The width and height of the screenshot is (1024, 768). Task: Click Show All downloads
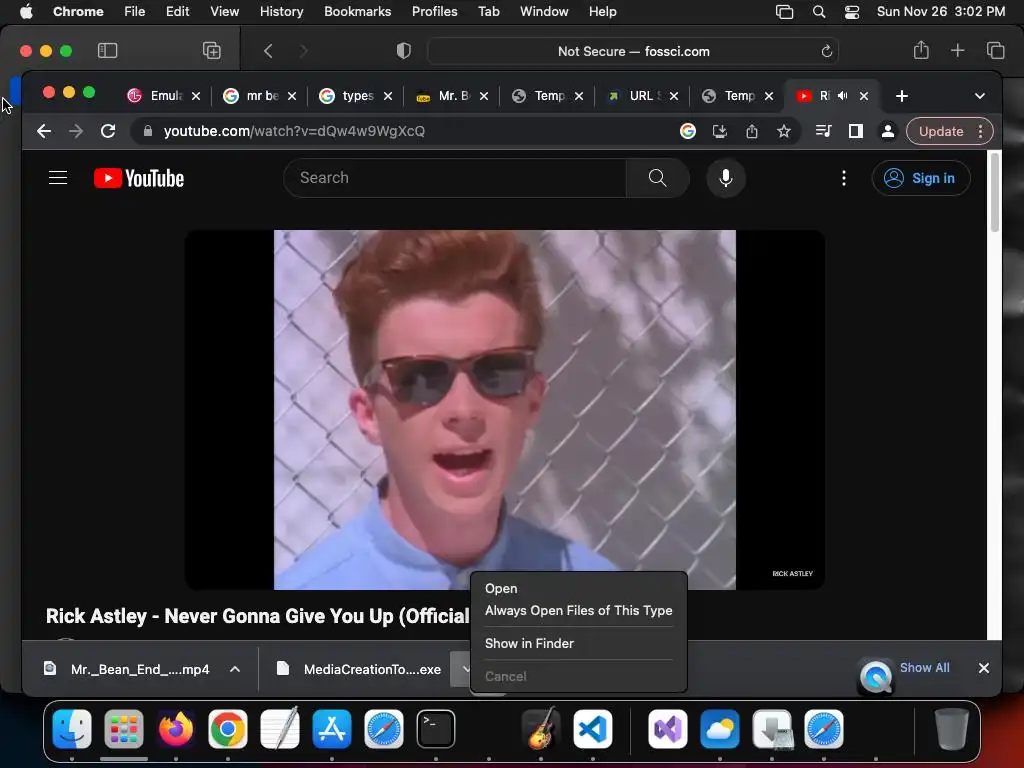(924, 667)
